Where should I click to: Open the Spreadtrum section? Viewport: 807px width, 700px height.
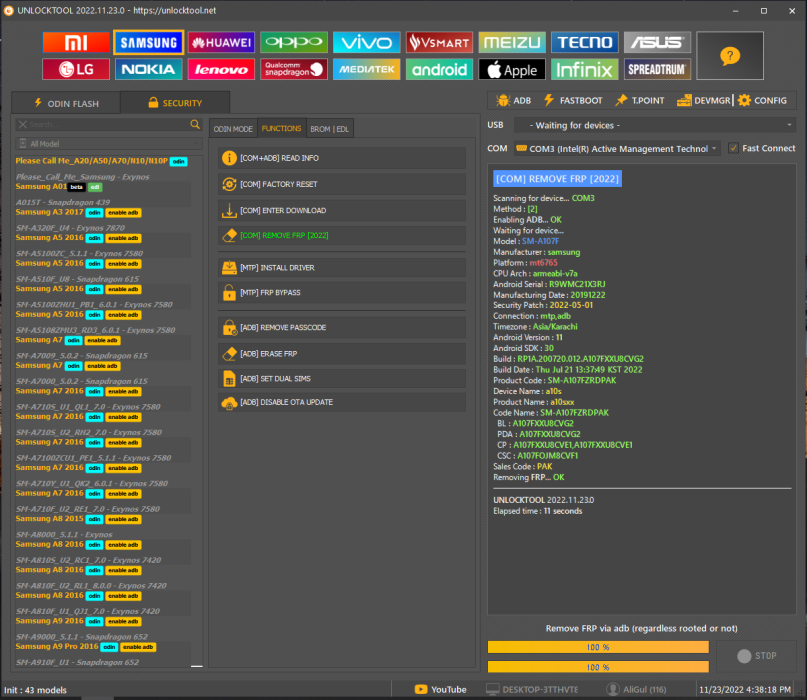657,69
